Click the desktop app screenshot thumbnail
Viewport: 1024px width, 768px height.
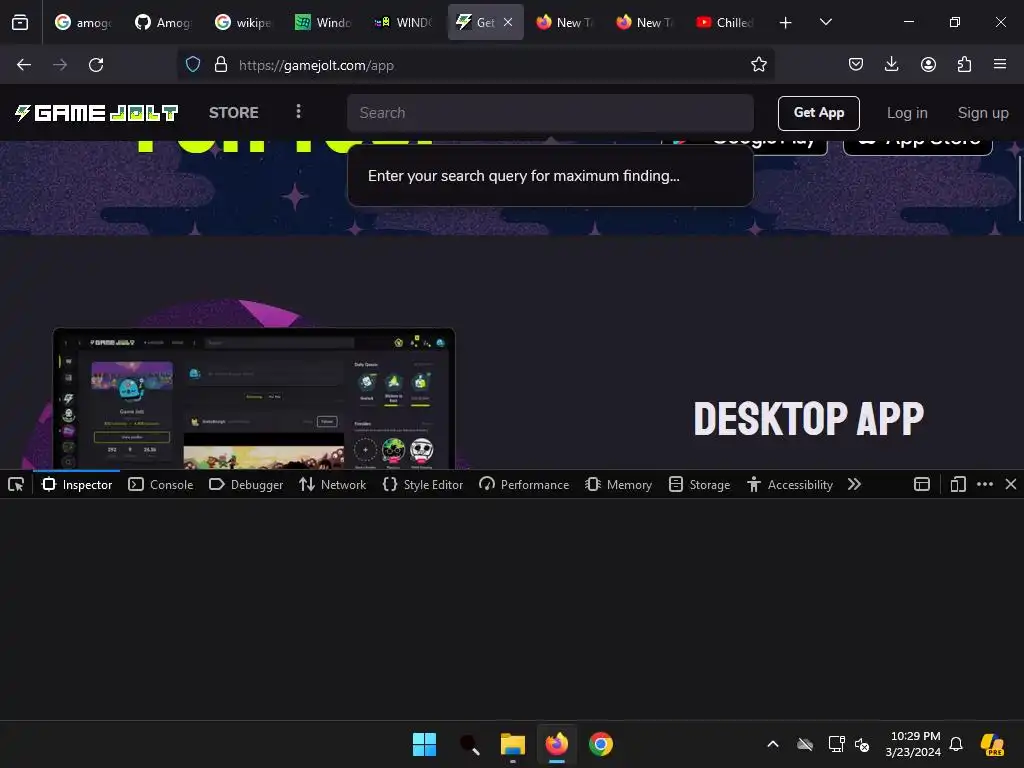pyautogui.click(x=254, y=398)
